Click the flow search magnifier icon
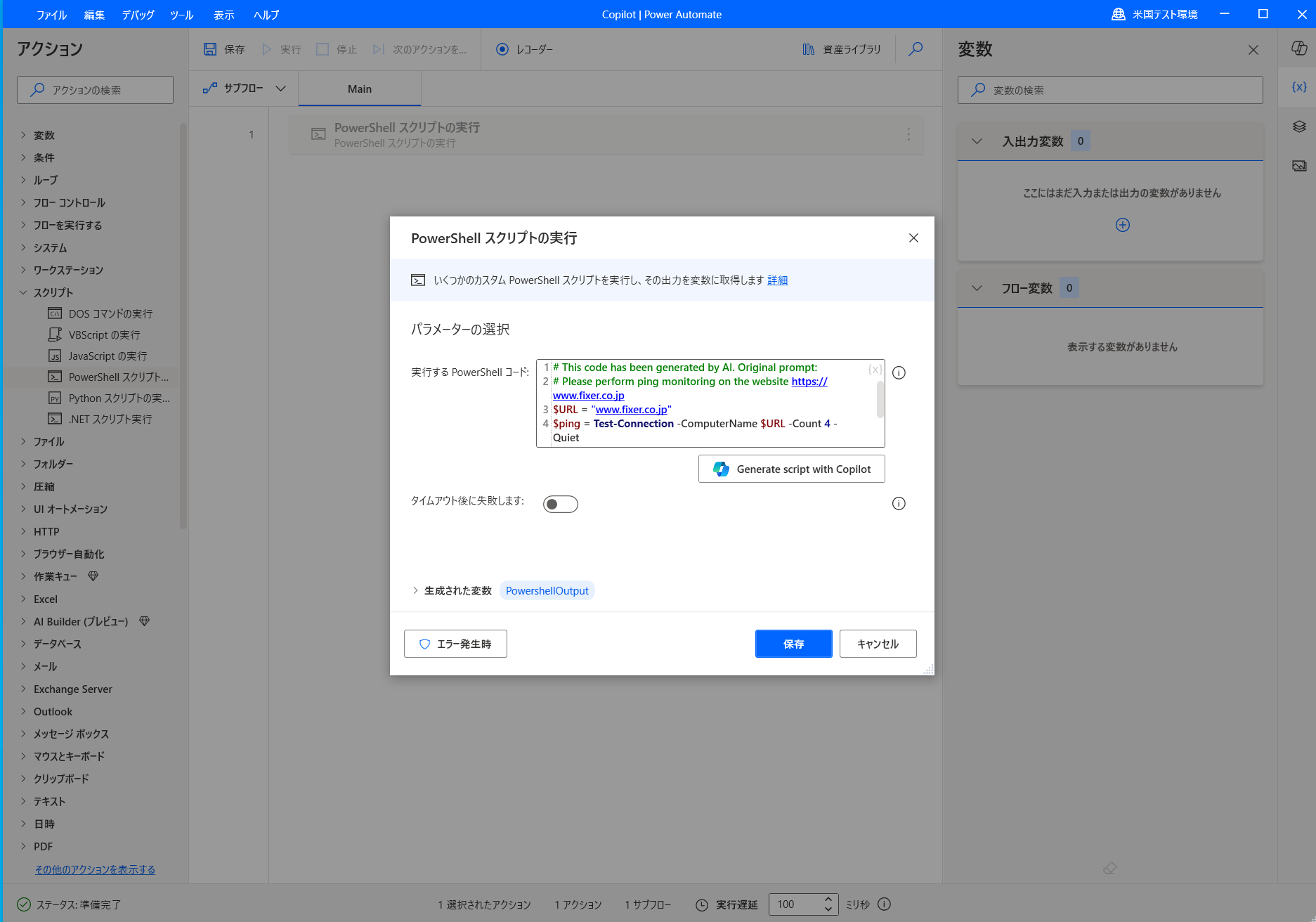Image resolution: width=1316 pixels, height=922 pixels. point(916,49)
